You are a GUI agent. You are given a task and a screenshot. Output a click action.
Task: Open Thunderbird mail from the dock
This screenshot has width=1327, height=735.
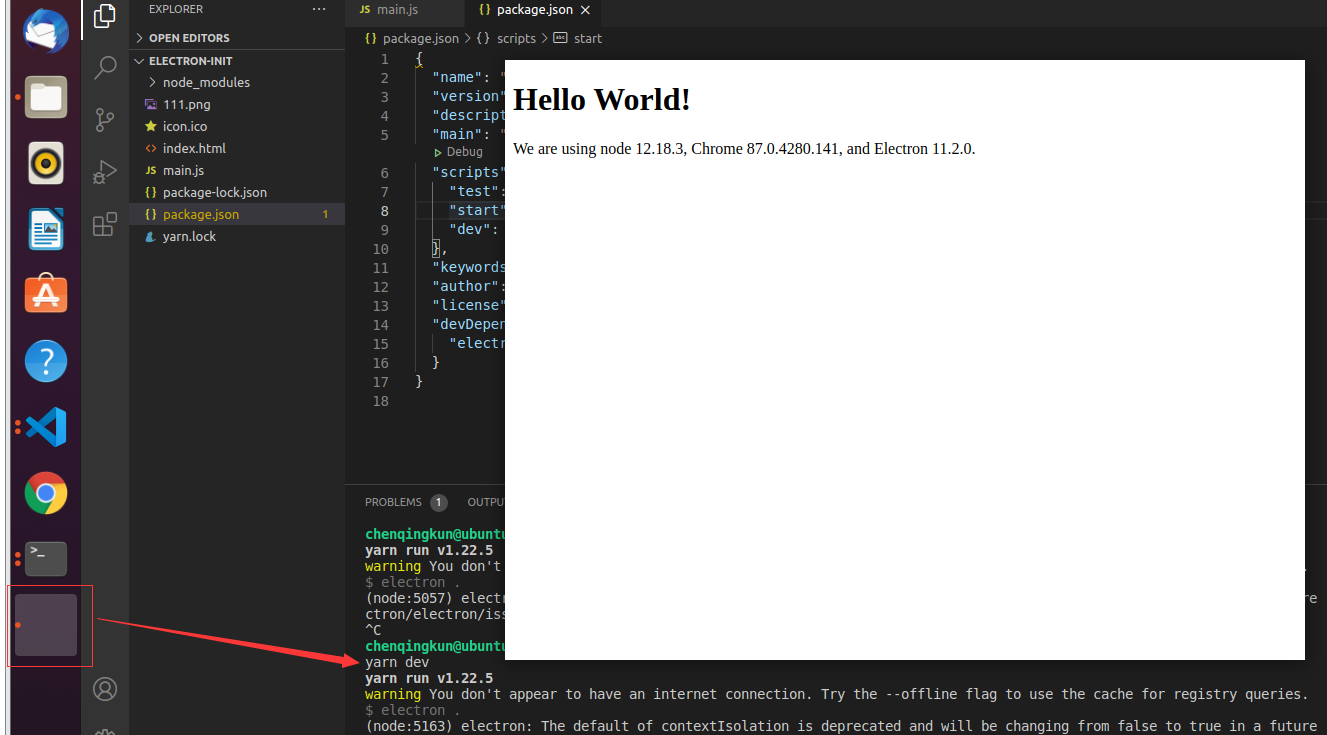coord(45,31)
